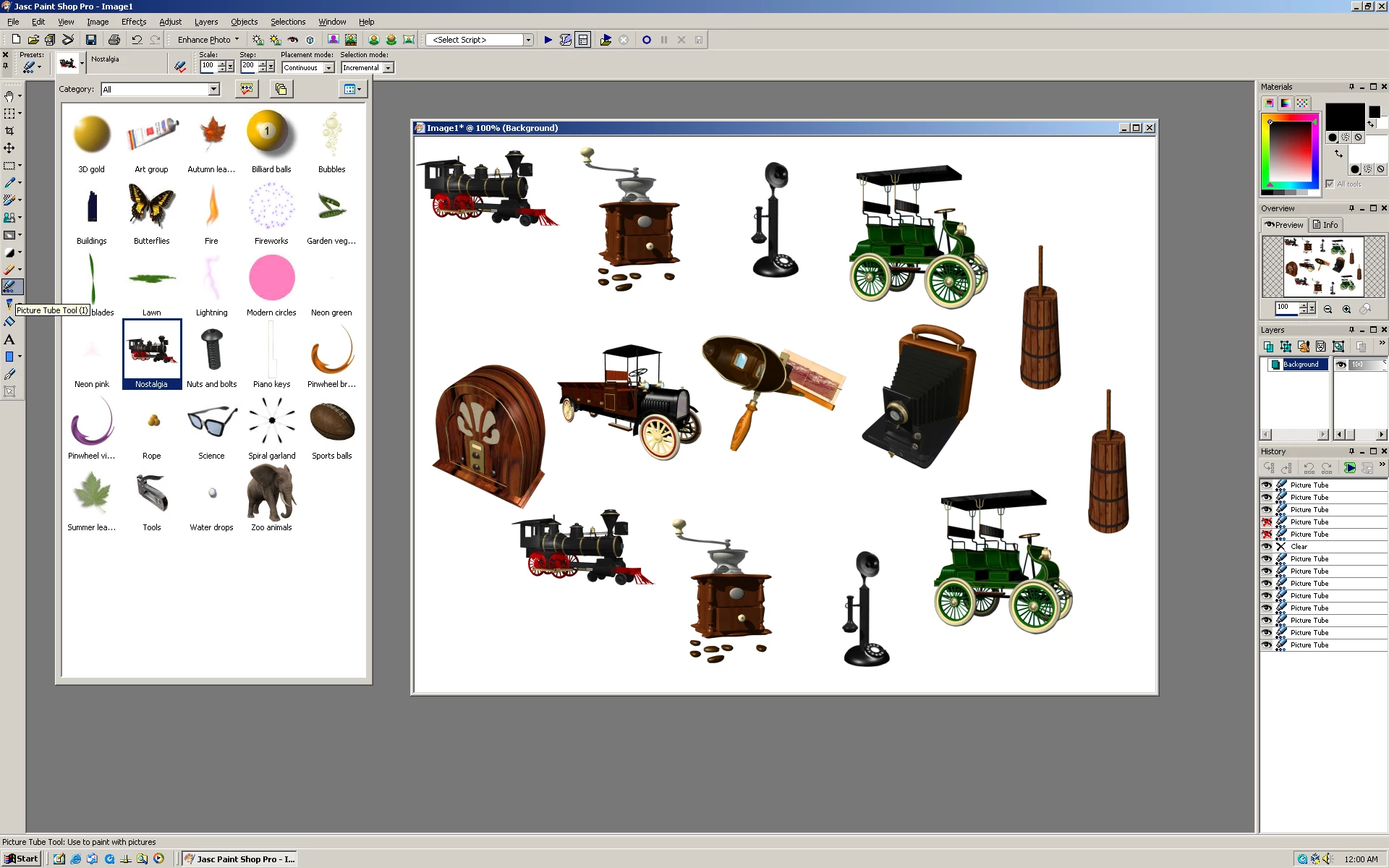Open the Placement mode dropdown
Viewport: 1389px width, 868px height.
(328, 68)
